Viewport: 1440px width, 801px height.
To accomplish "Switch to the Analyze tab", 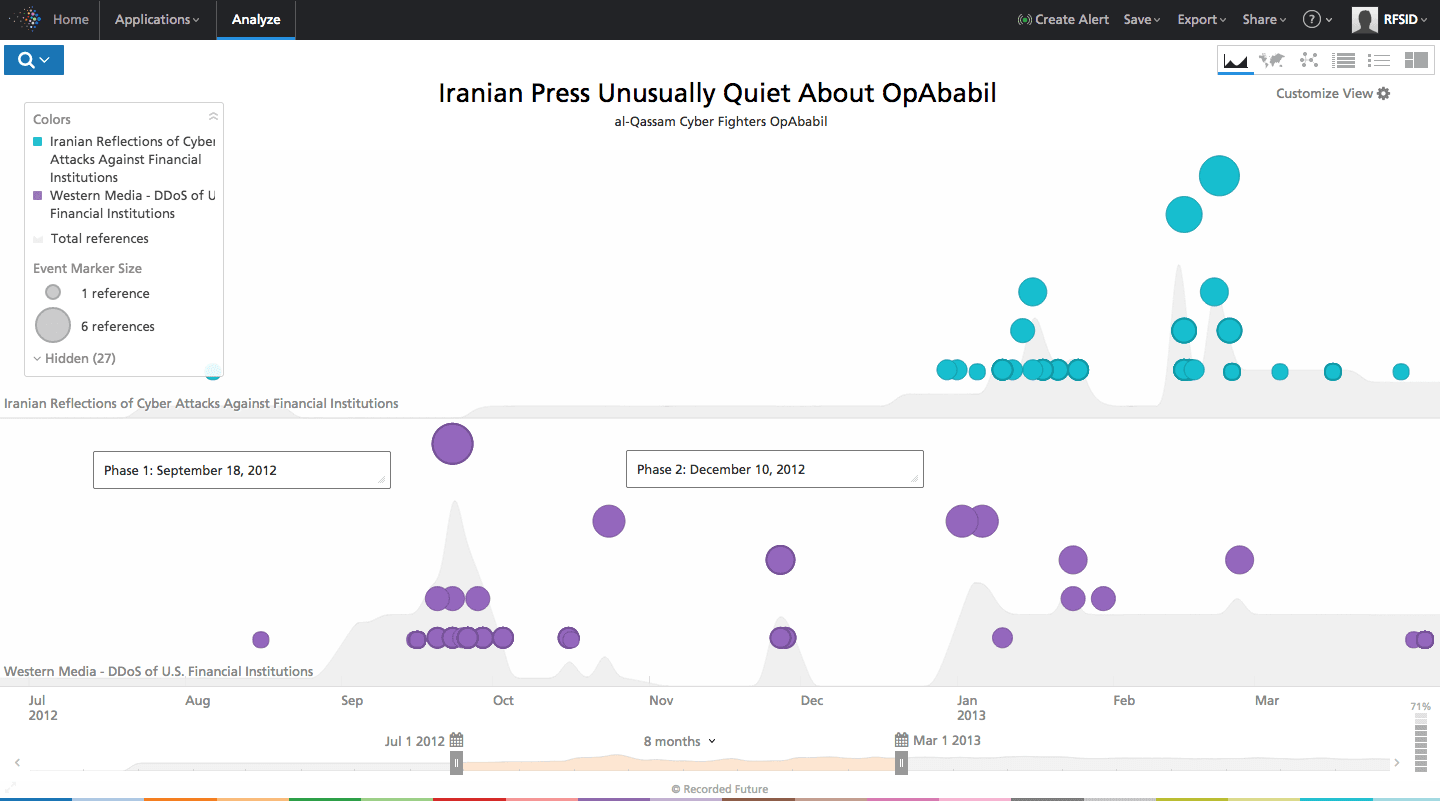I will [x=256, y=19].
